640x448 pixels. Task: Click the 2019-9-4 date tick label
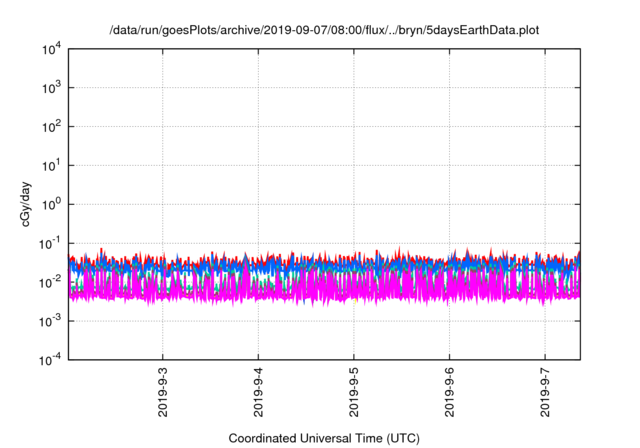(x=258, y=392)
